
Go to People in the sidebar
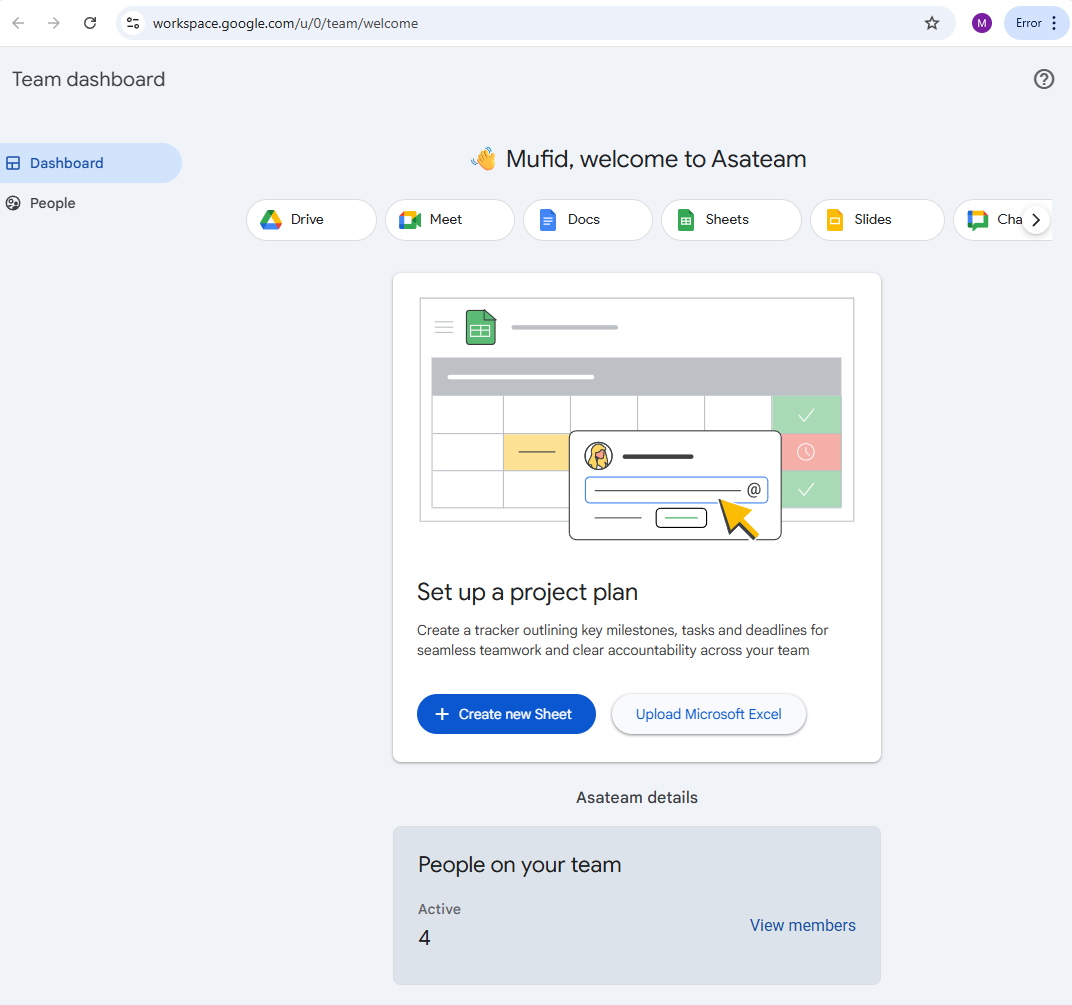coord(52,203)
